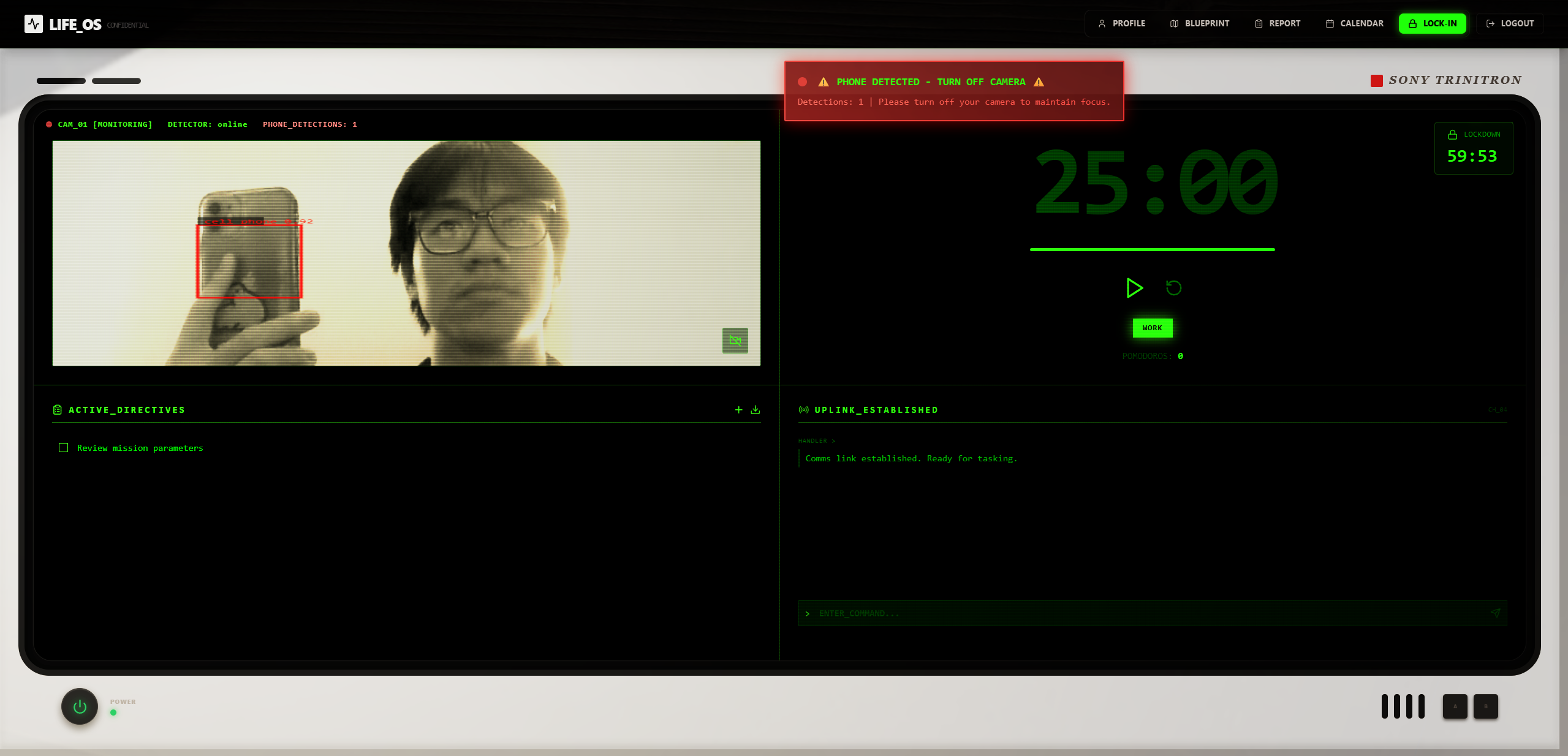Toggle the WORK mode button
The image size is (1568, 756).
tap(1152, 328)
